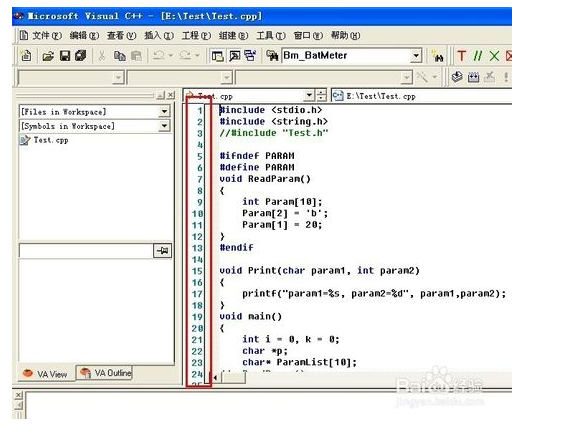
Task: Click the Copy icon in toolbar
Action: pyautogui.click(x=120, y=56)
